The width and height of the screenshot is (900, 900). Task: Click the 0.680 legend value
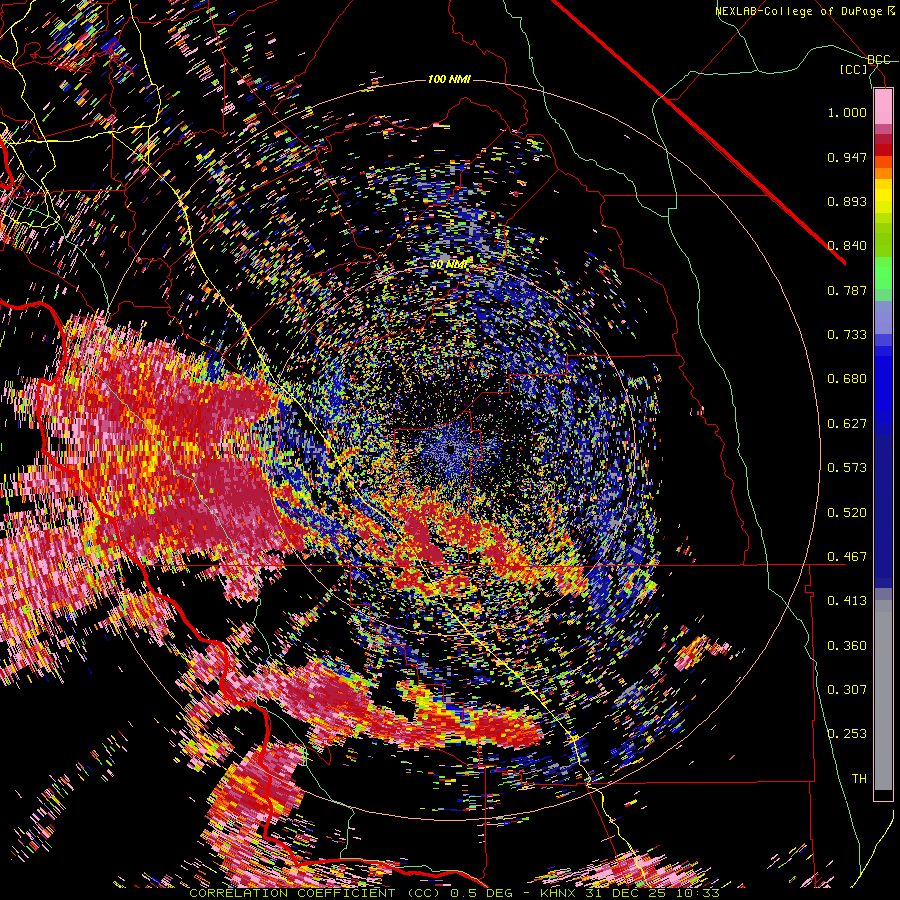tap(847, 379)
